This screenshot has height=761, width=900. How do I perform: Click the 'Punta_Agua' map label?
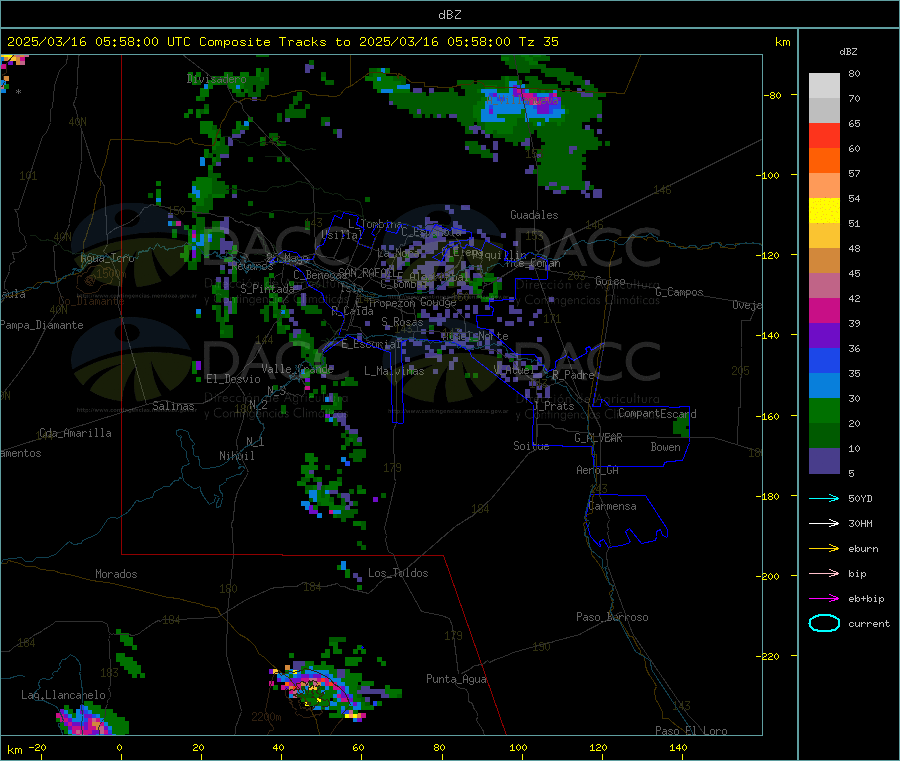coord(456,680)
